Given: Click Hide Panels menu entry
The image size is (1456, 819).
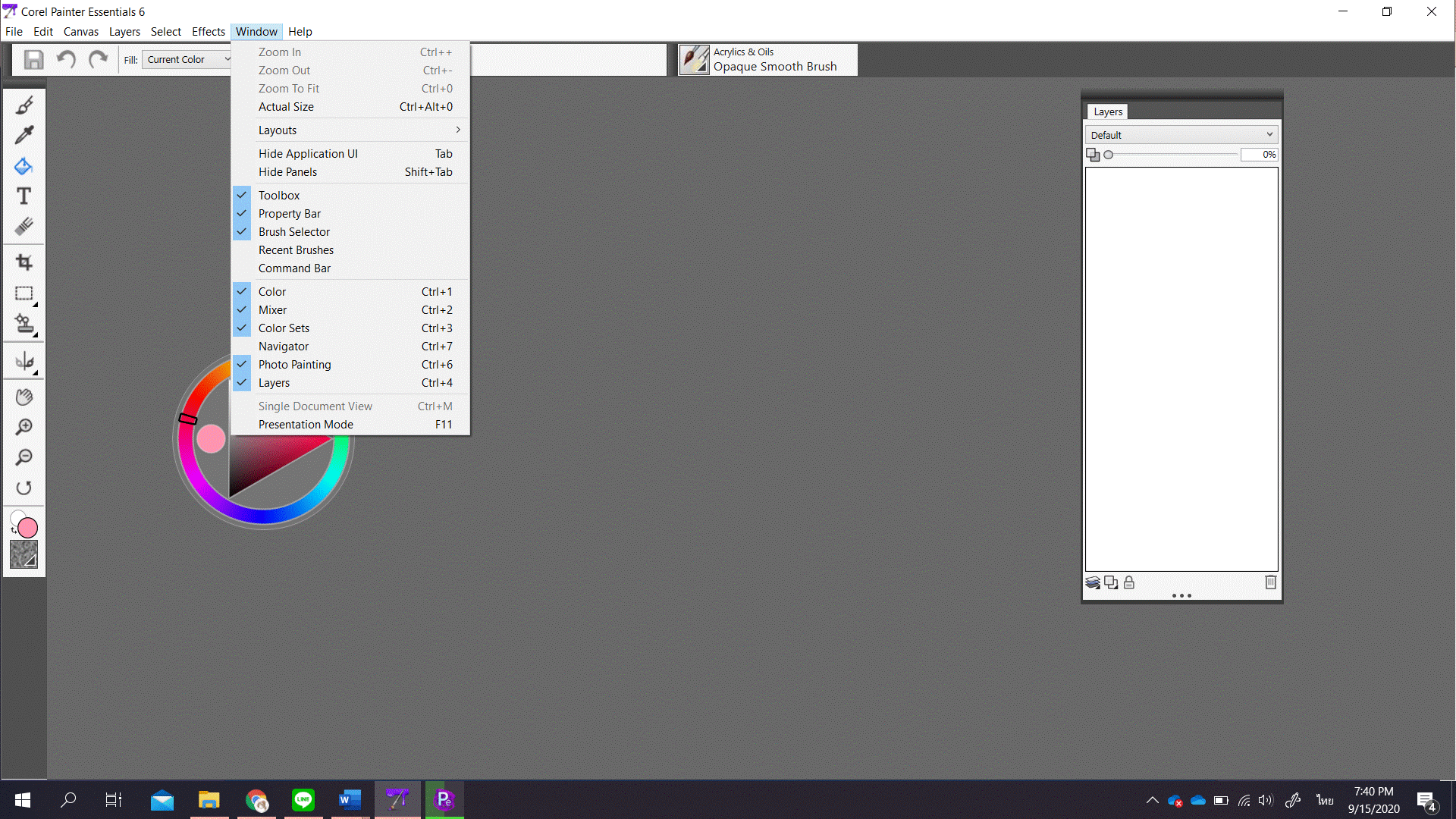Looking at the screenshot, I should 287,172.
